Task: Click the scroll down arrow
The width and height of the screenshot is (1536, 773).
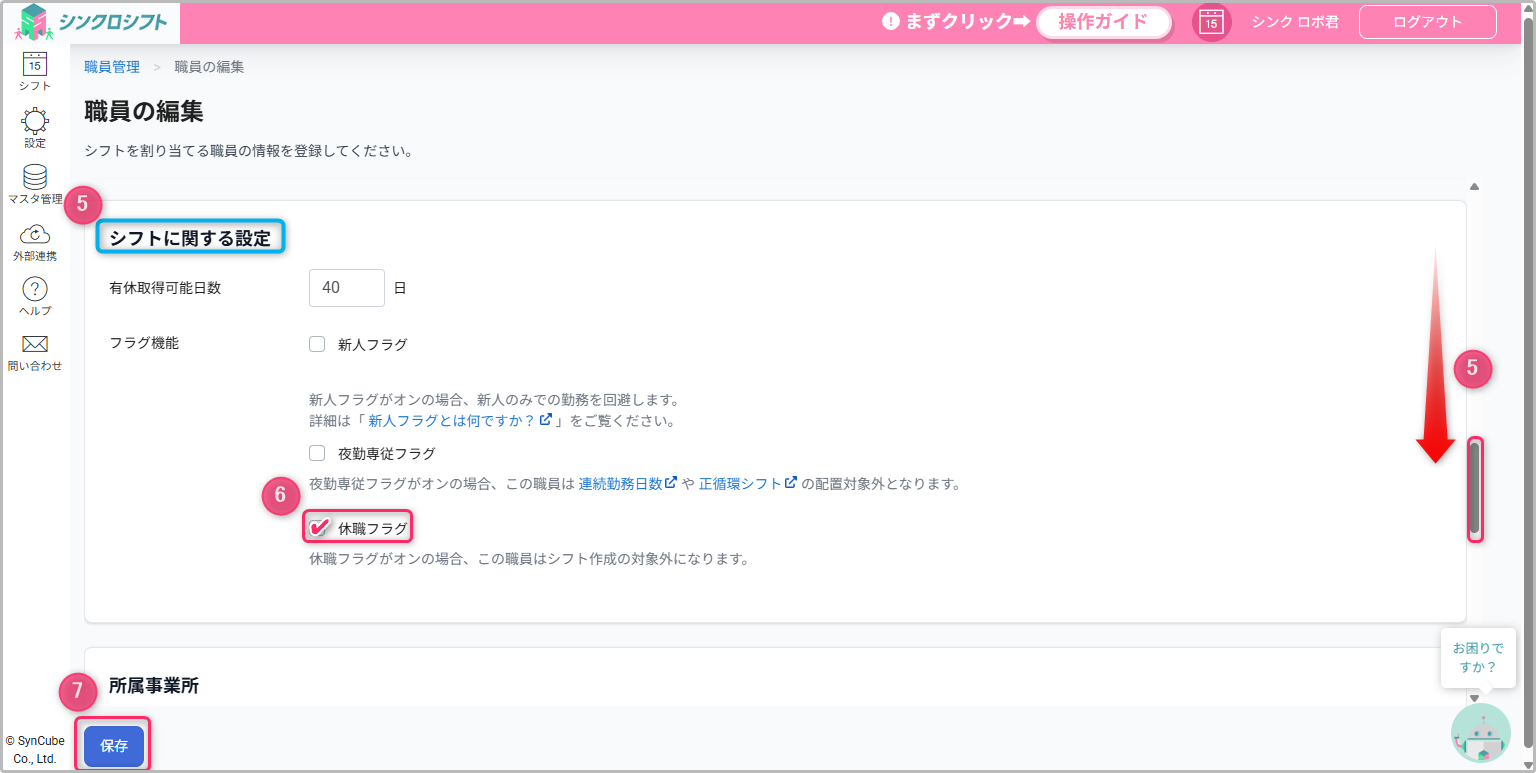Action: click(x=1474, y=697)
